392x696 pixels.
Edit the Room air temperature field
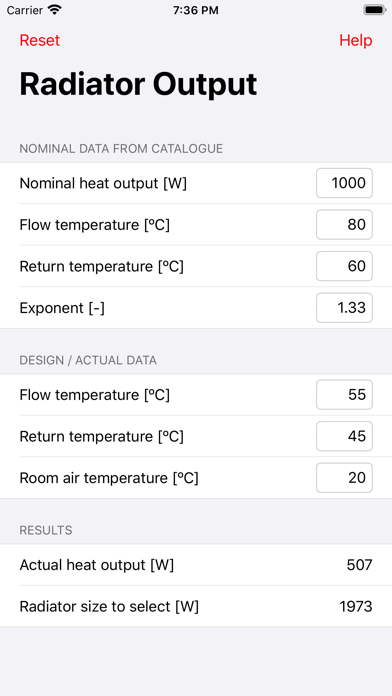tap(344, 478)
